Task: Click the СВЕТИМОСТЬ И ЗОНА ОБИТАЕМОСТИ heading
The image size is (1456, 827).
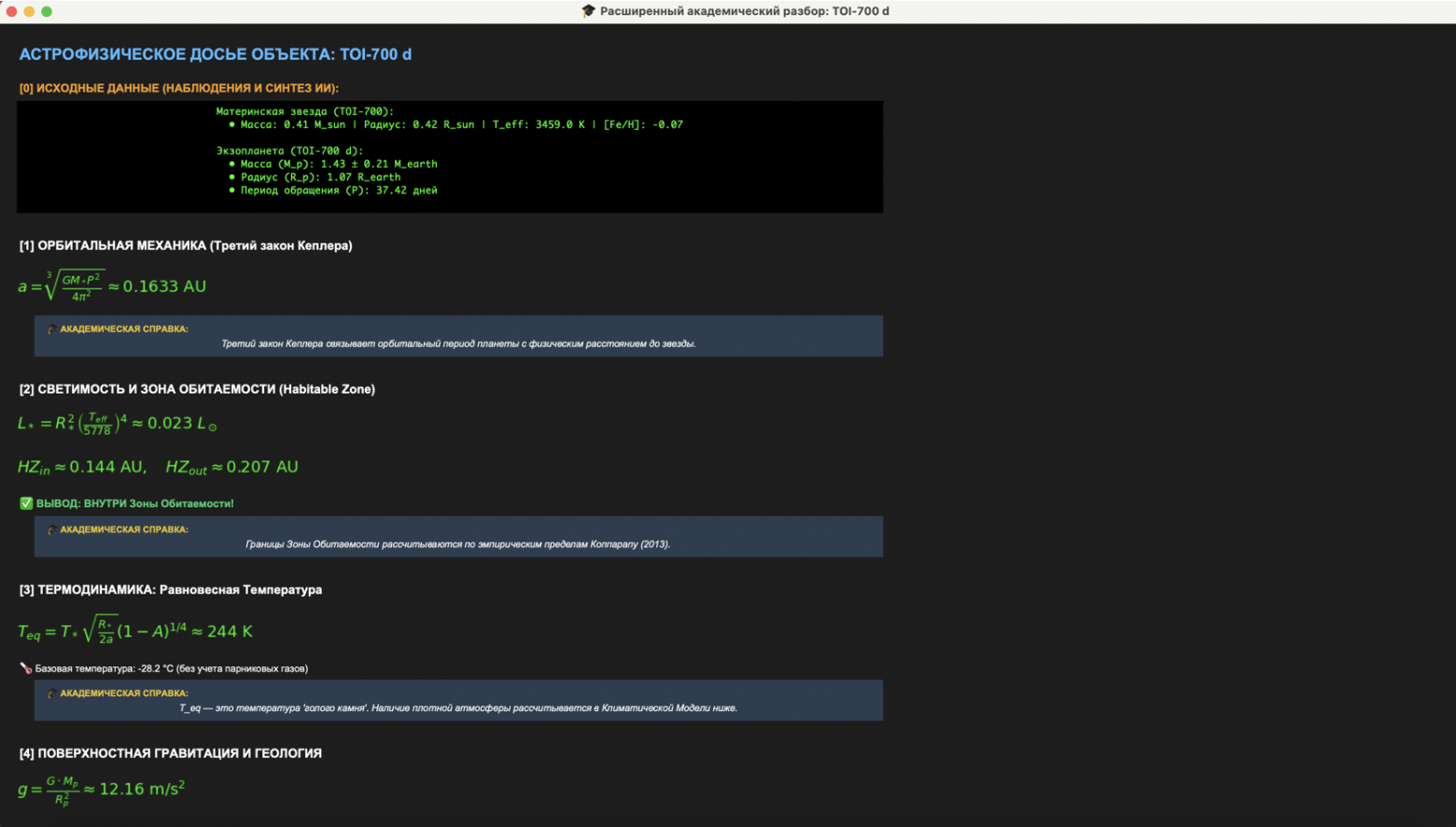Action: point(197,389)
